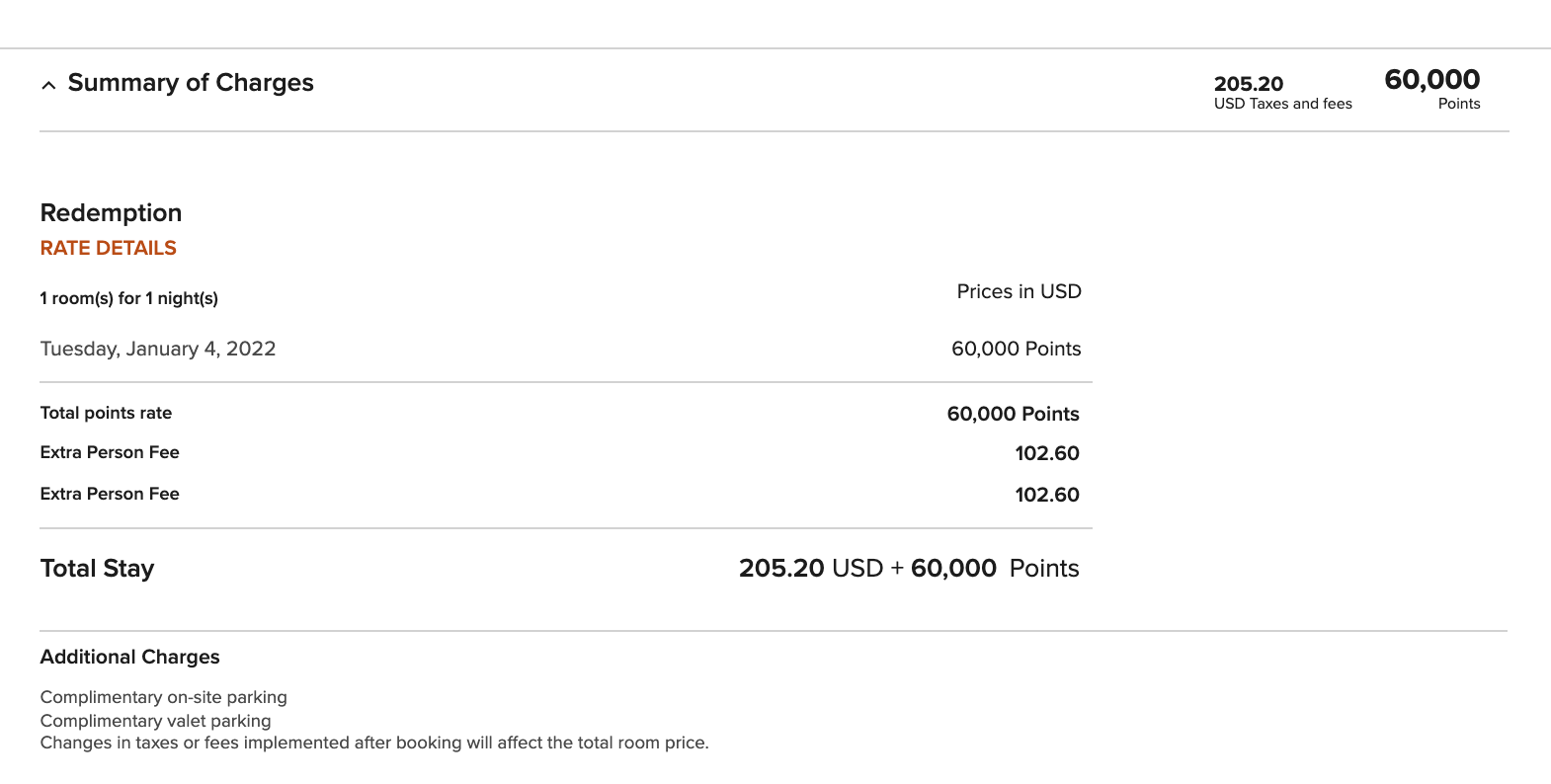
Task: Click the first Extra Person Fee label
Action: (110, 452)
